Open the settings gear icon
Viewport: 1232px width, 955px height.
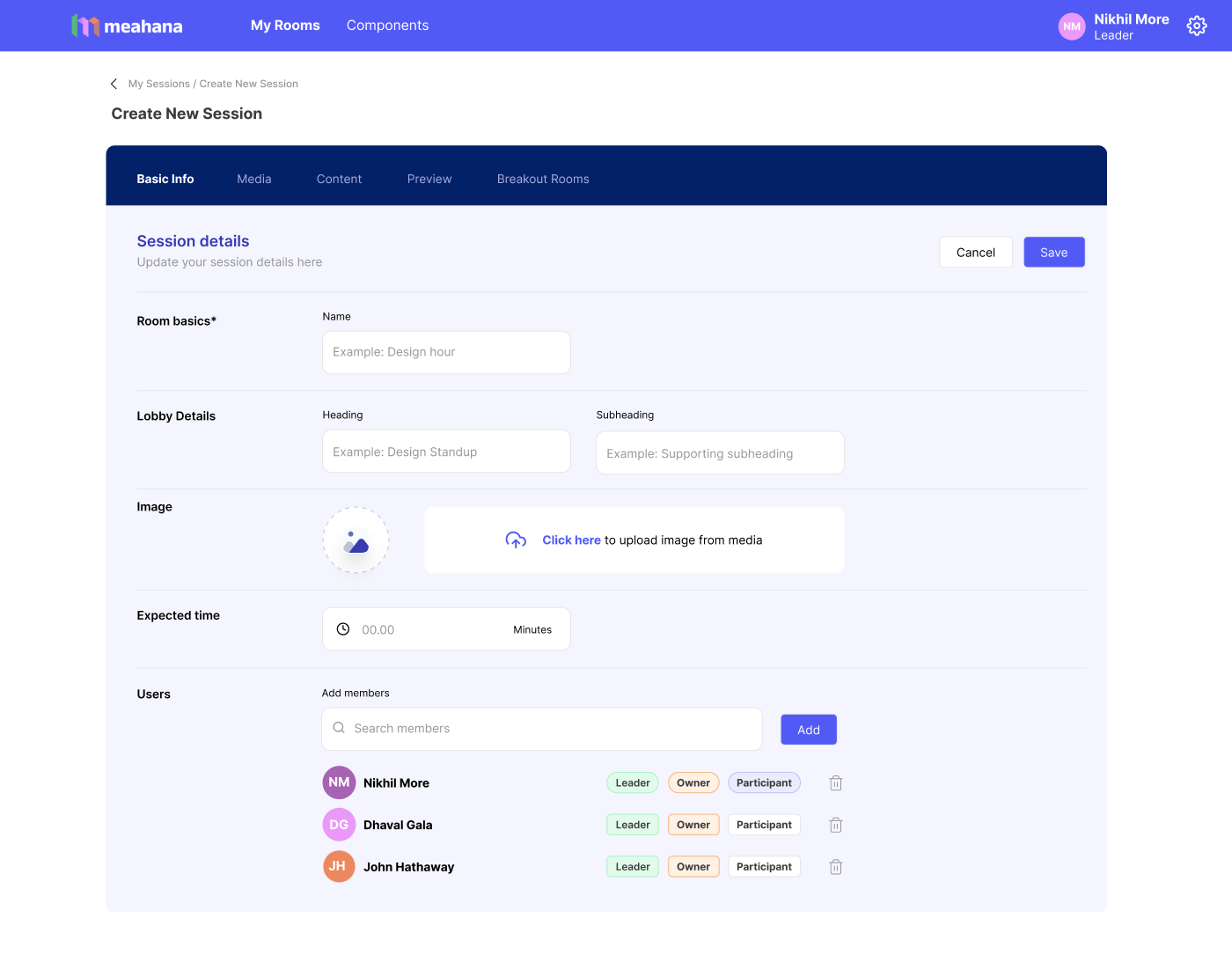coord(1197,26)
